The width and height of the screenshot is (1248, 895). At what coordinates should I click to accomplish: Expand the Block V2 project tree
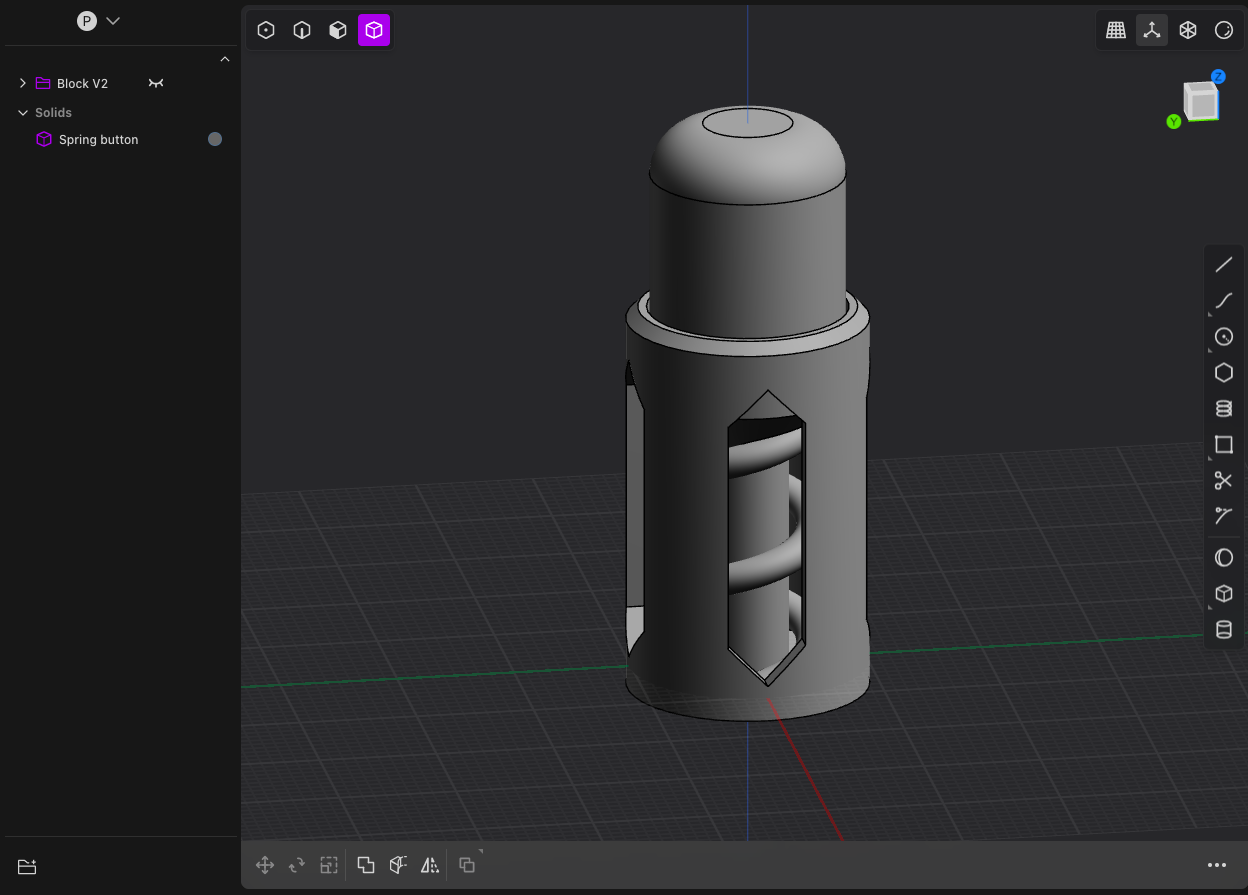coord(22,83)
